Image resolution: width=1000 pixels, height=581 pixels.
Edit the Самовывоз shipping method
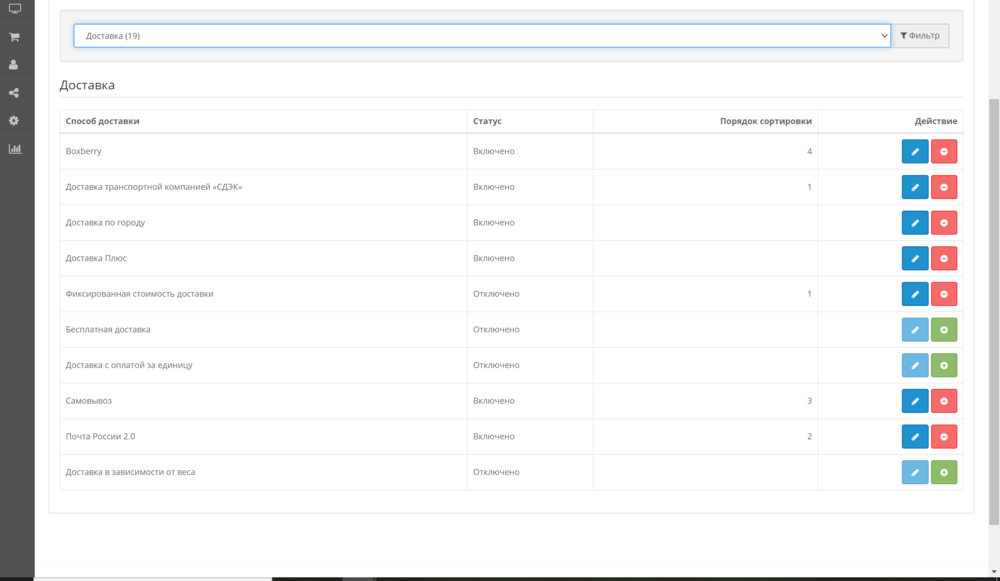(x=915, y=401)
